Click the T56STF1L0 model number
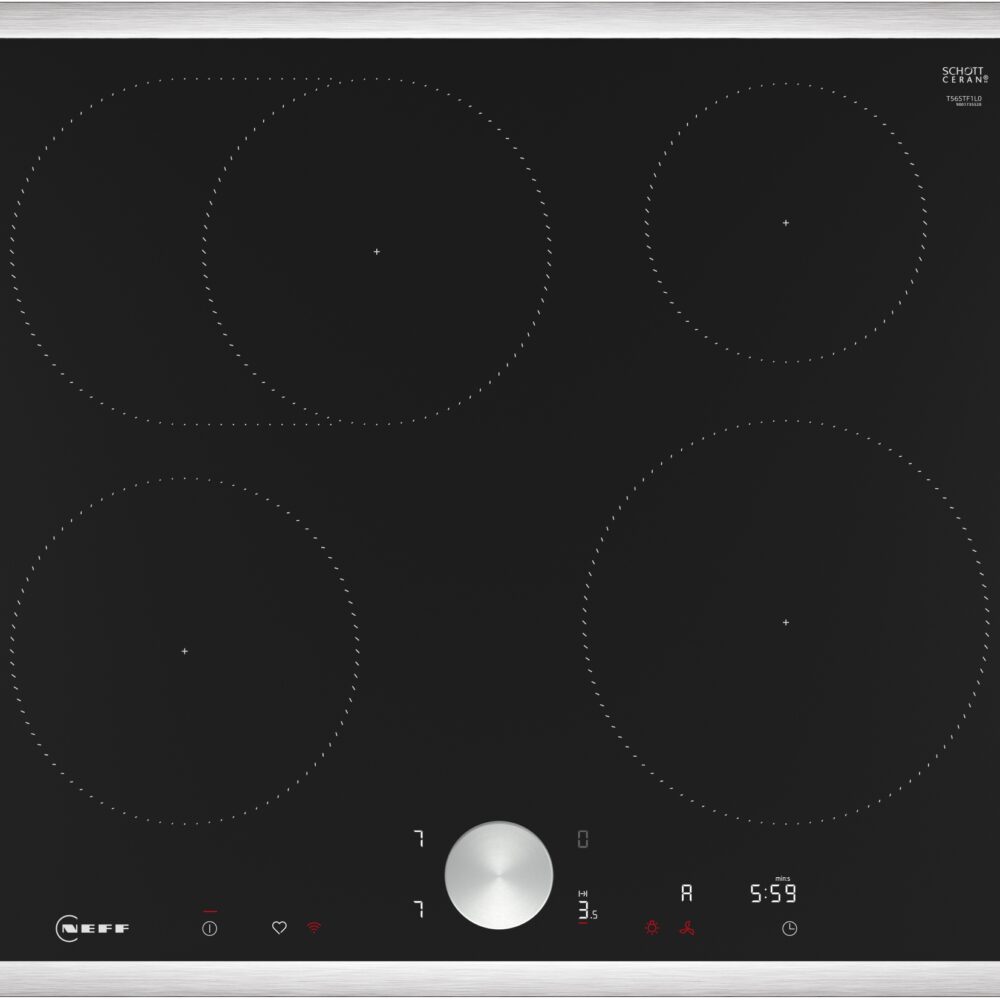Image resolution: width=1000 pixels, height=1000 pixels. tap(963, 99)
